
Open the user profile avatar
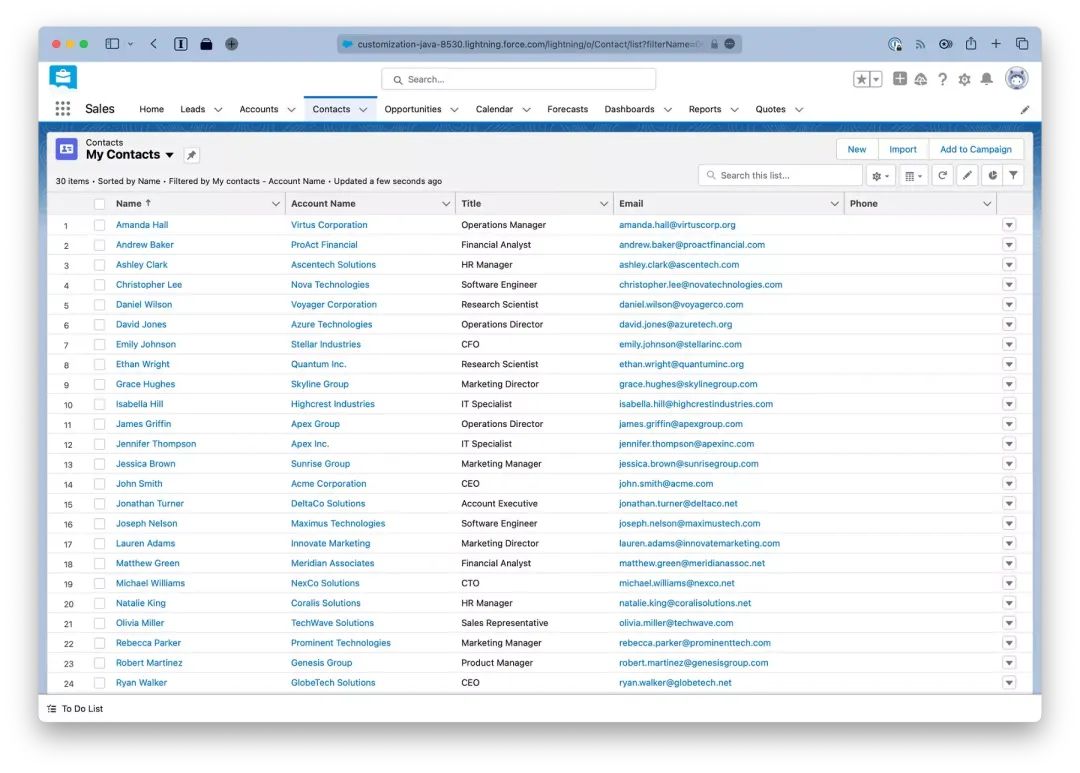(x=1017, y=79)
